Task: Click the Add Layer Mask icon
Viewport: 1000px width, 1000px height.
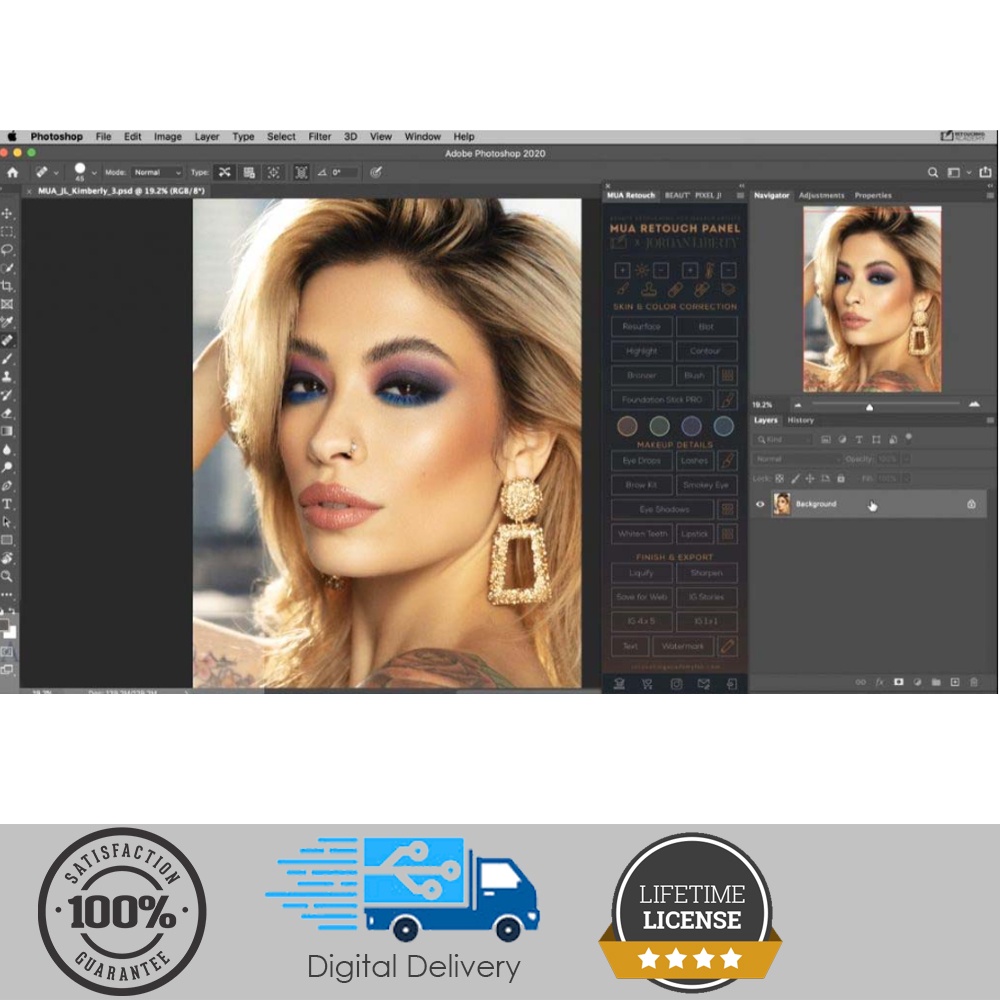Action: pos(898,683)
